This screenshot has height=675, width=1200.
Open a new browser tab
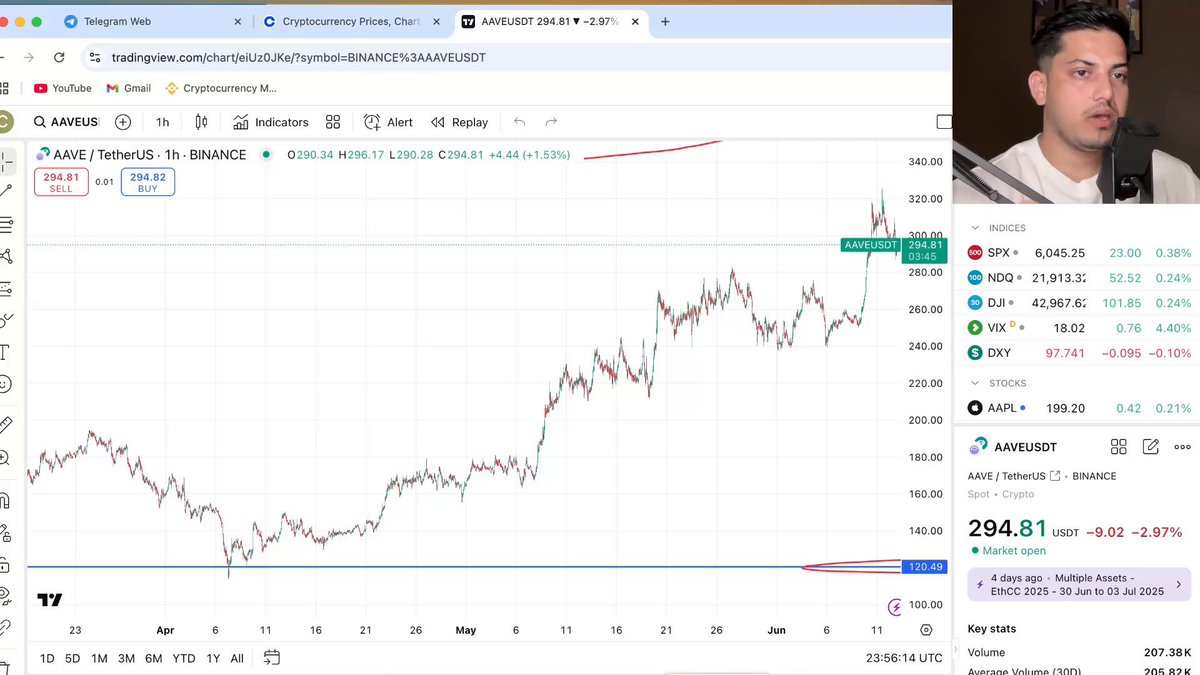(666, 21)
